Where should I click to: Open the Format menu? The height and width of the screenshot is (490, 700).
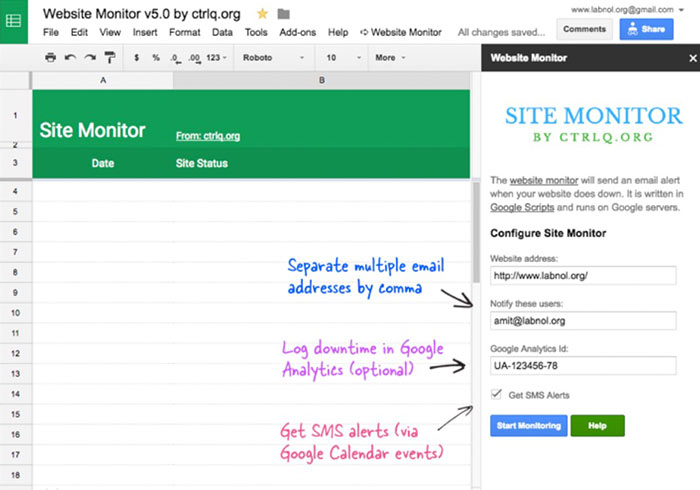[184, 32]
